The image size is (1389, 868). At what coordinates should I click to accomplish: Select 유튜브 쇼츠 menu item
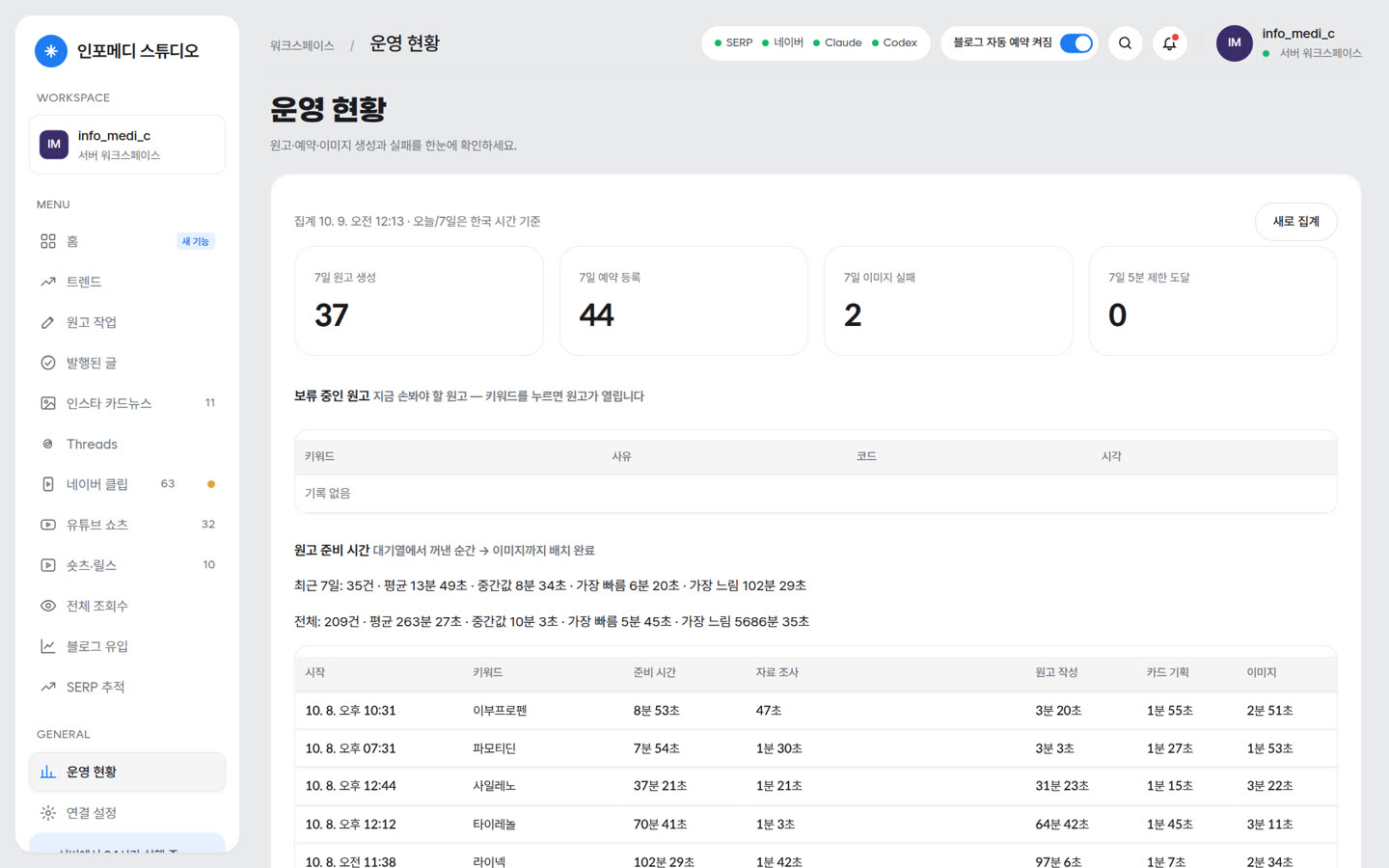click(127, 525)
